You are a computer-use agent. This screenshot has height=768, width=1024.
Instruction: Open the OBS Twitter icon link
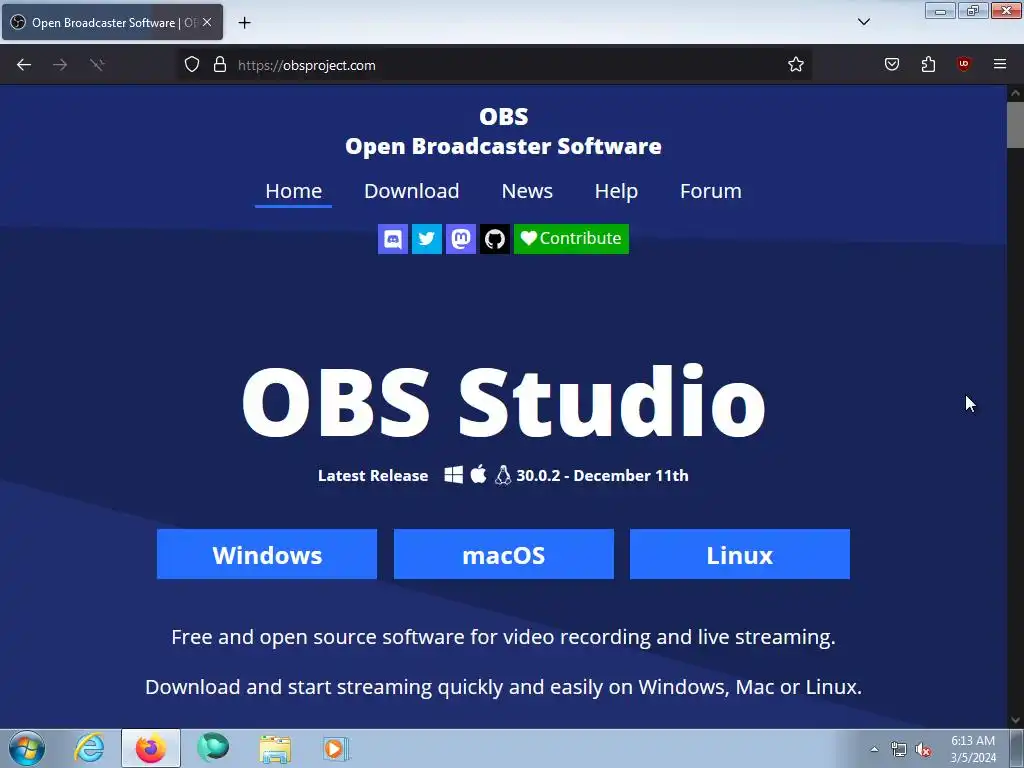tap(426, 239)
